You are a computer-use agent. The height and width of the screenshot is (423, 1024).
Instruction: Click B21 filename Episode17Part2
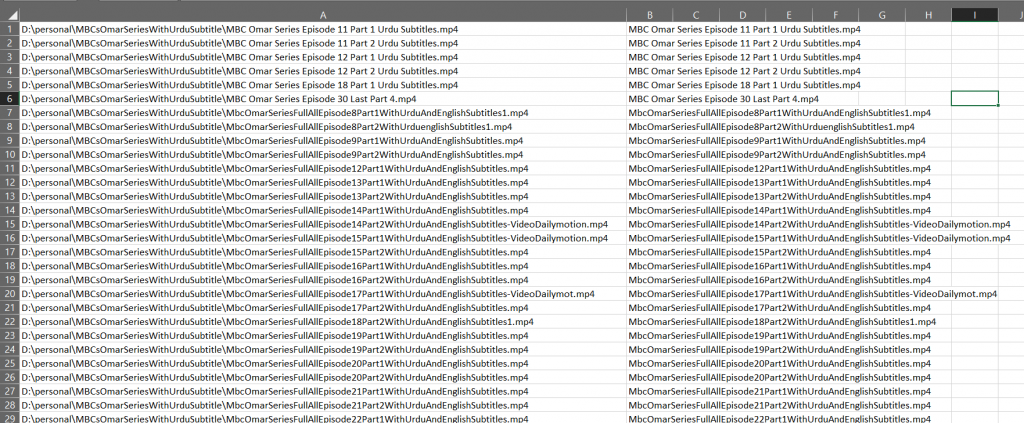coord(780,307)
